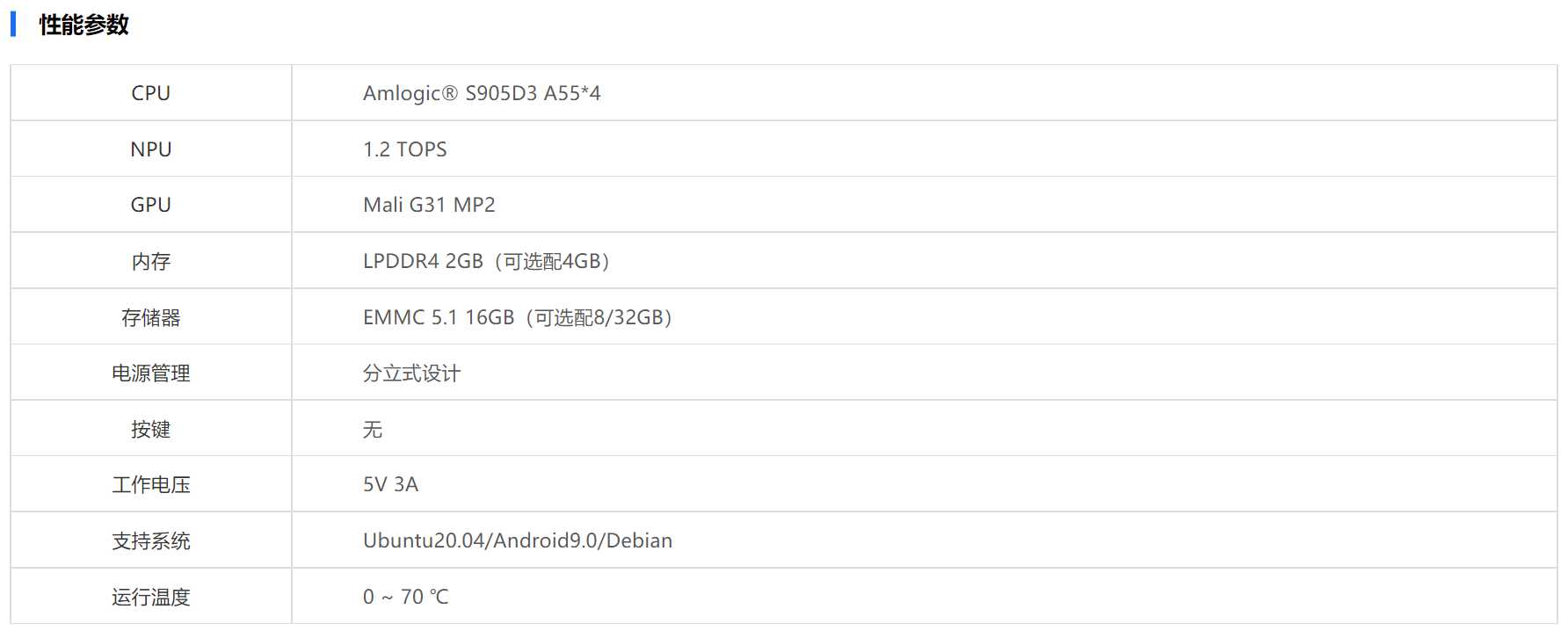Click the Mali G31 MP2 text
Viewport: 1568px width, 631px height.
coord(429,205)
